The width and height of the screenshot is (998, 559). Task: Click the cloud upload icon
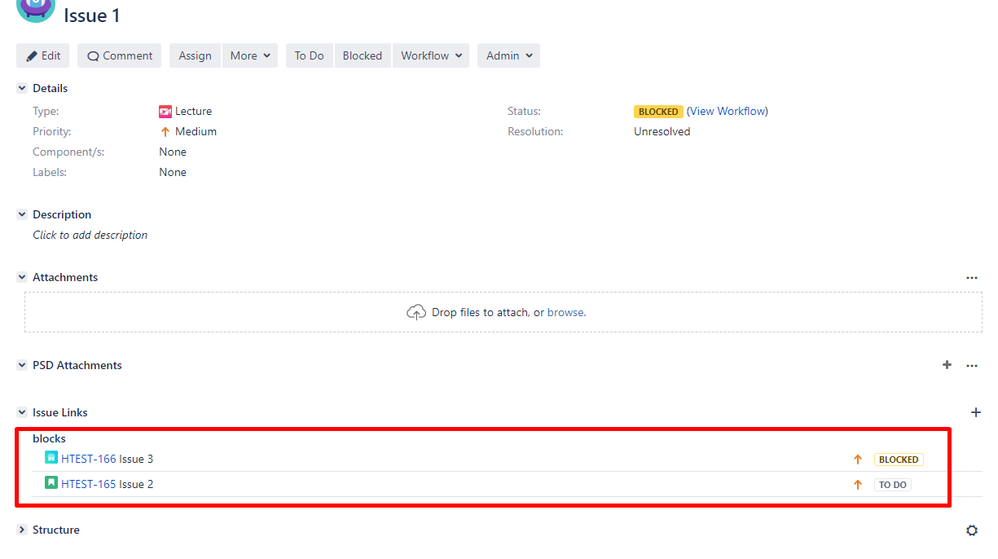point(416,313)
